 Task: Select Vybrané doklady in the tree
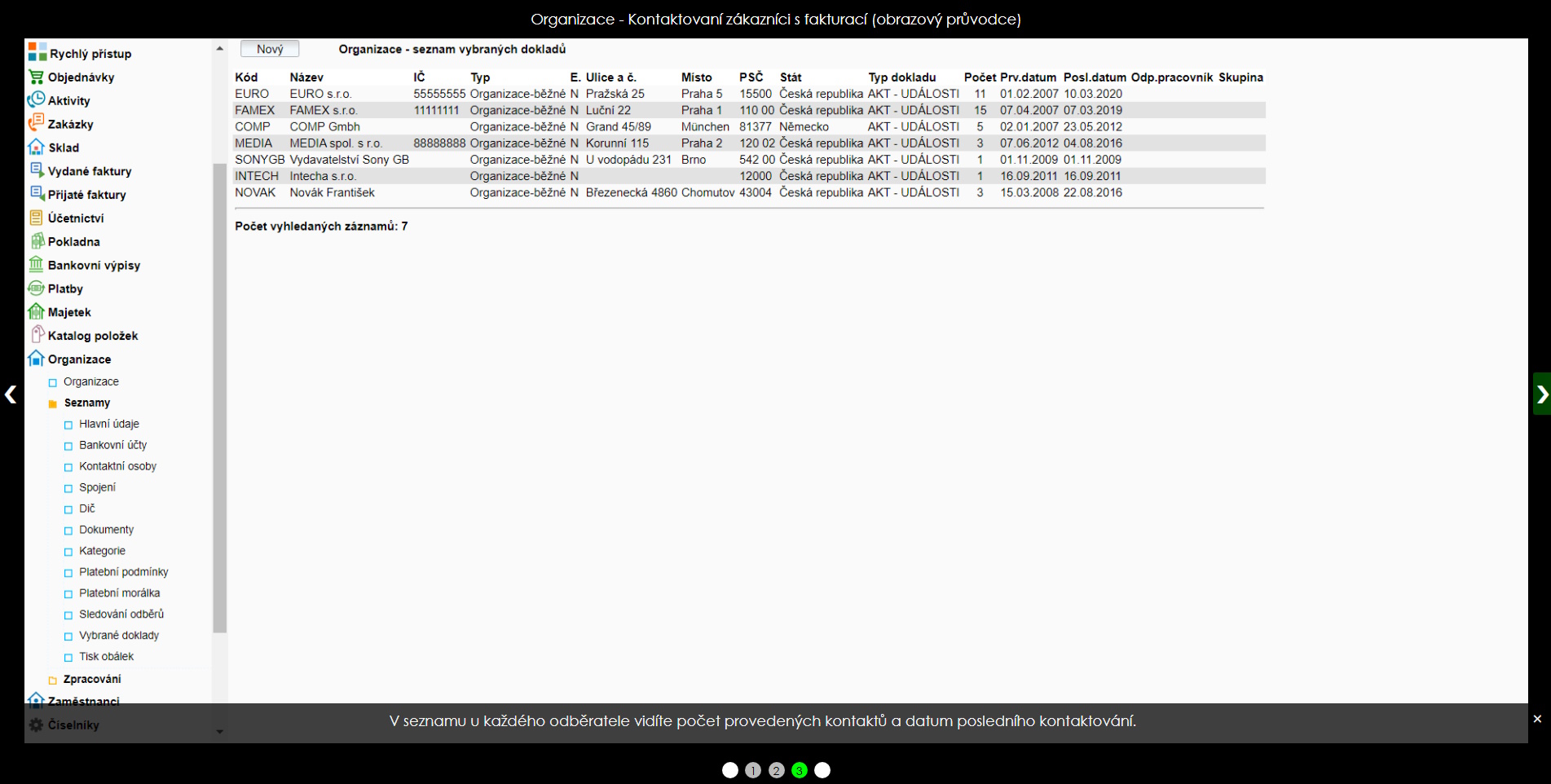point(119,636)
